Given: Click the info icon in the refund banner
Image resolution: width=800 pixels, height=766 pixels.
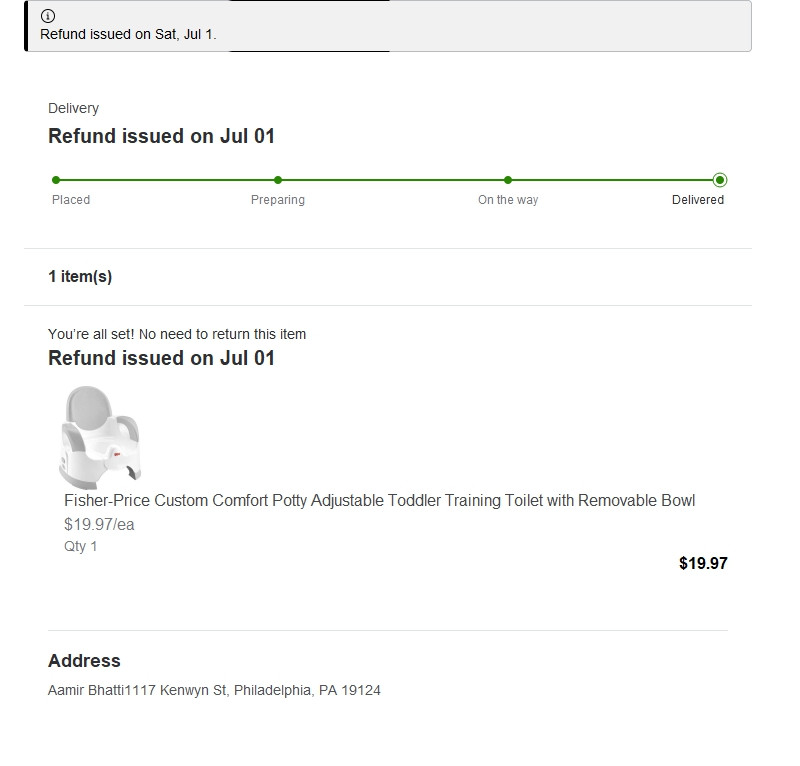Looking at the screenshot, I should [x=48, y=16].
